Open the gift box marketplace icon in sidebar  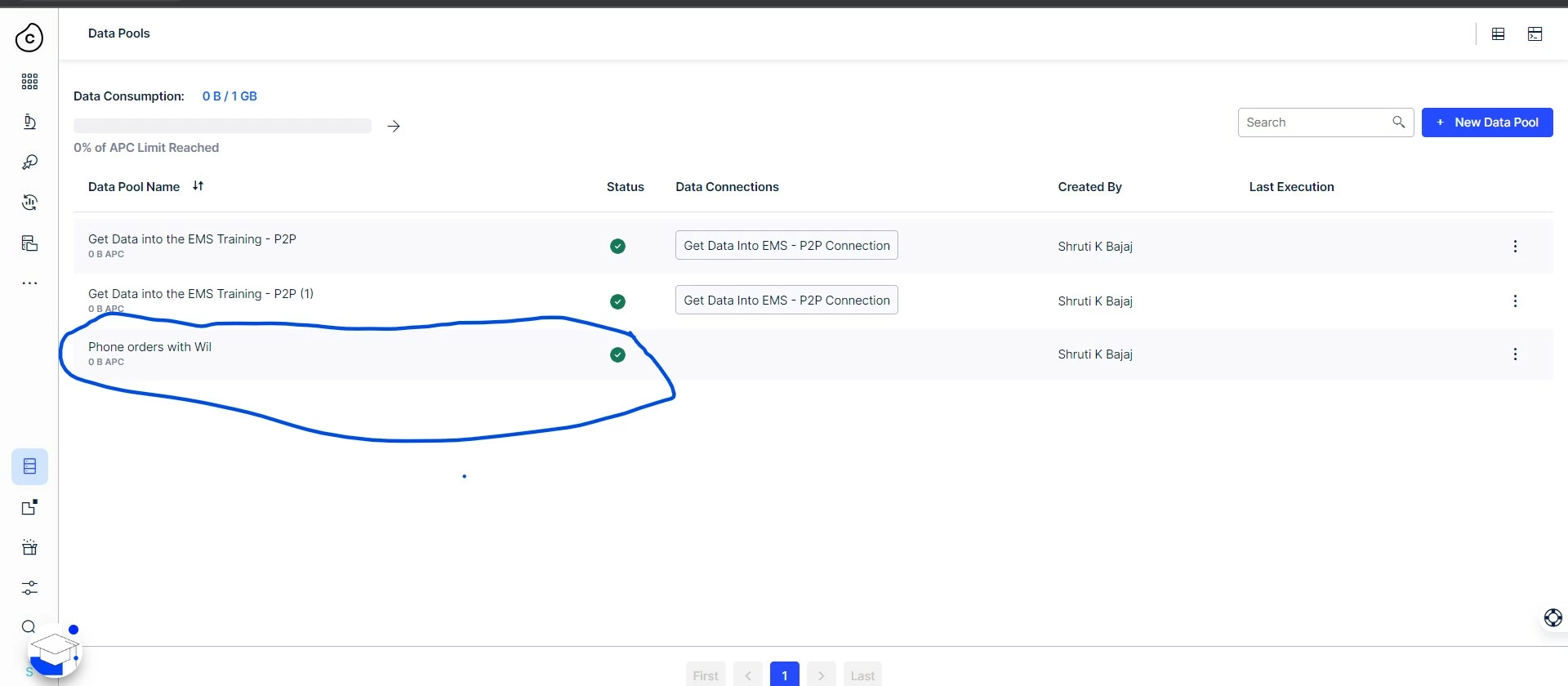click(29, 547)
